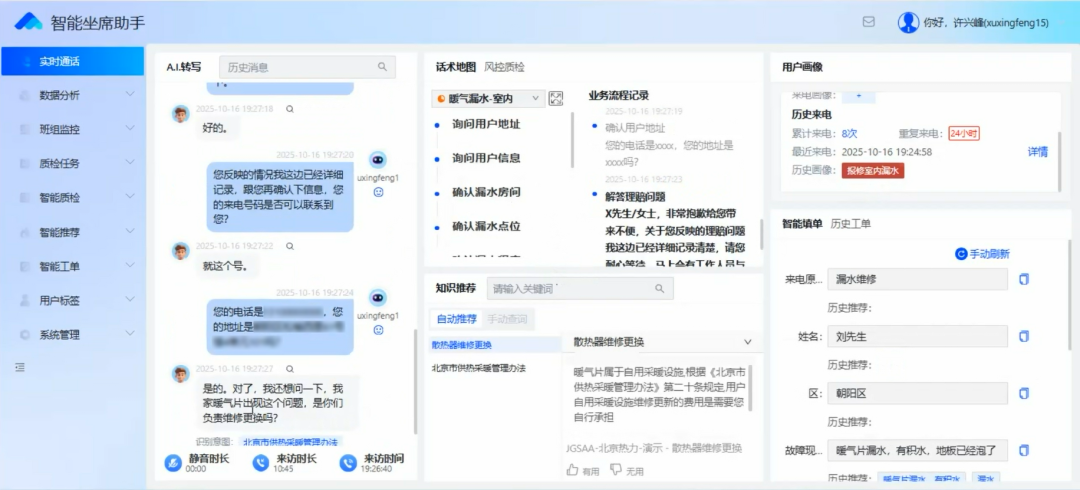The image size is (1080, 490).
Task: Toggle the 手动查询 mode option
Action: pyautogui.click(x=507, y=319)
